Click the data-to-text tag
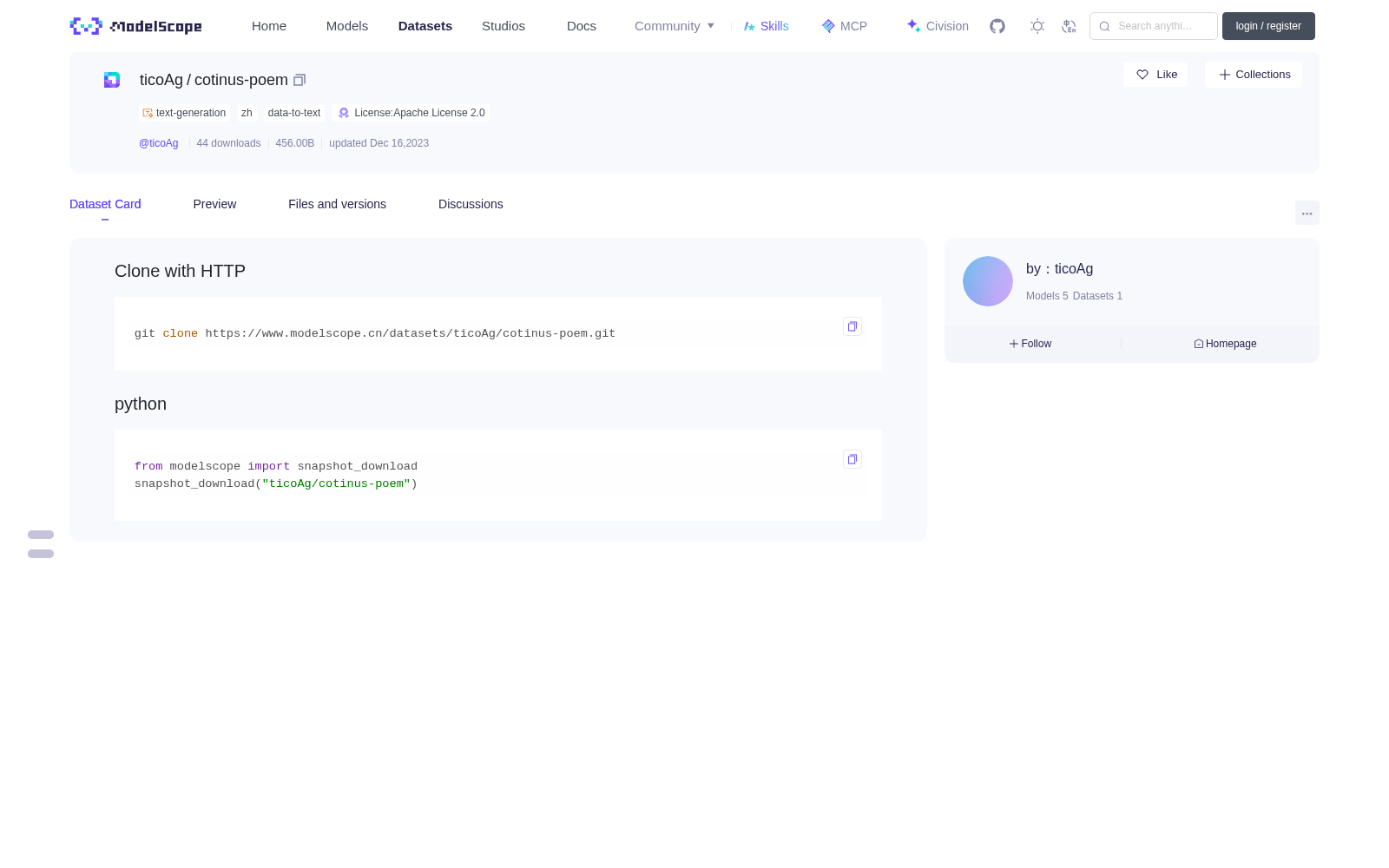 (x=294, y=113)
